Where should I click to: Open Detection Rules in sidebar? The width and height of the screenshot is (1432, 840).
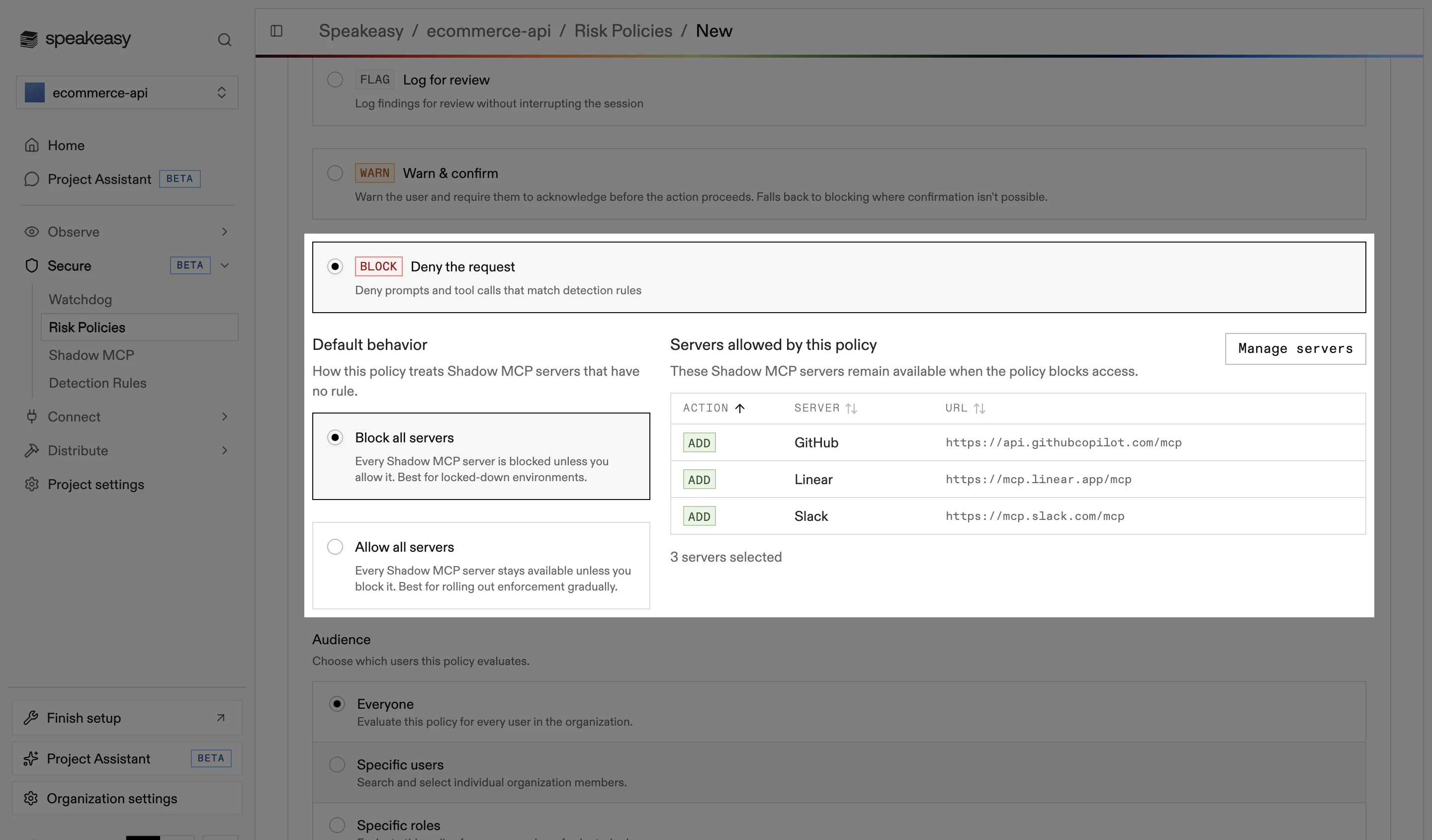[x=98, y=383]
